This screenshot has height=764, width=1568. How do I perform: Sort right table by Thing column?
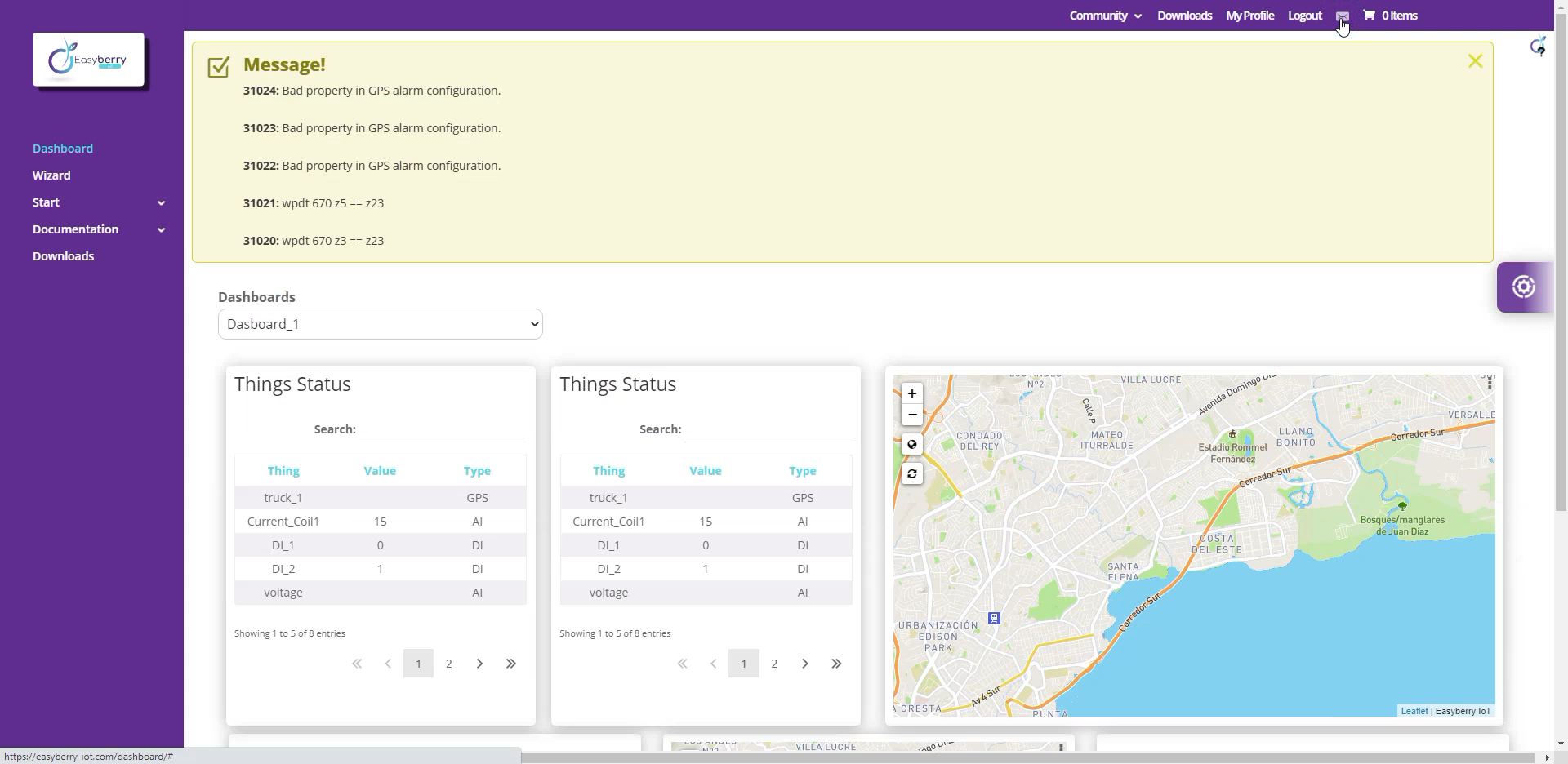pos(608,471)
